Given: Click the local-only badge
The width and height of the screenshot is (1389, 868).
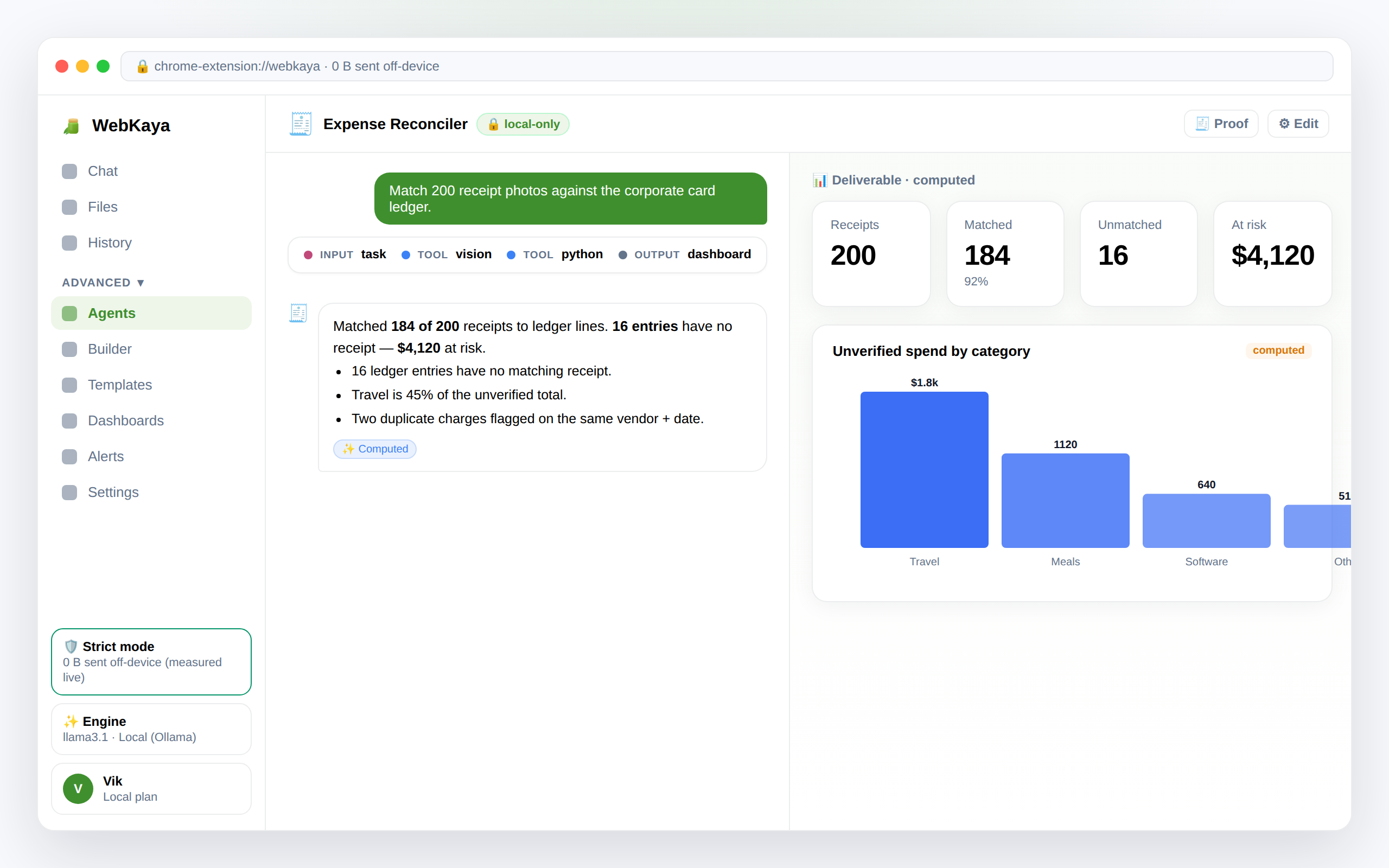Looking at the screenshot, I should 523,124.
